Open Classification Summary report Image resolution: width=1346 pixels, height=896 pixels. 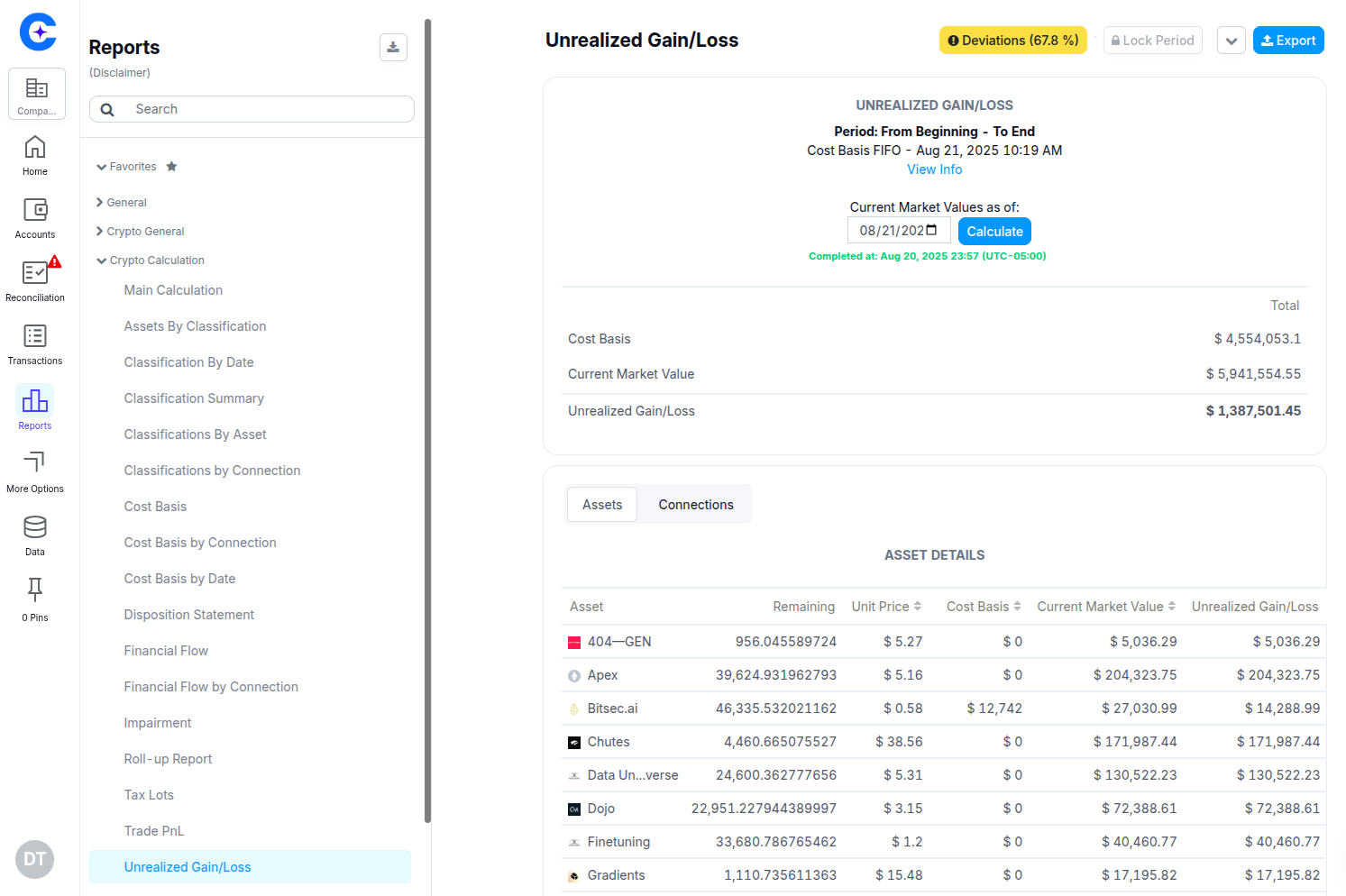[x=194, y=398]
